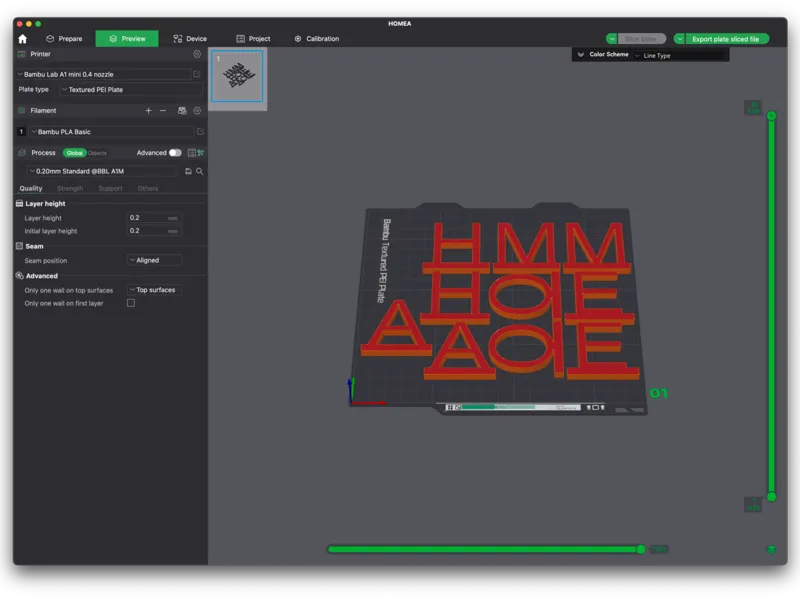800x600 pixels.
Task: Remove a filament with minus icon
Action: tap(163, 111)
